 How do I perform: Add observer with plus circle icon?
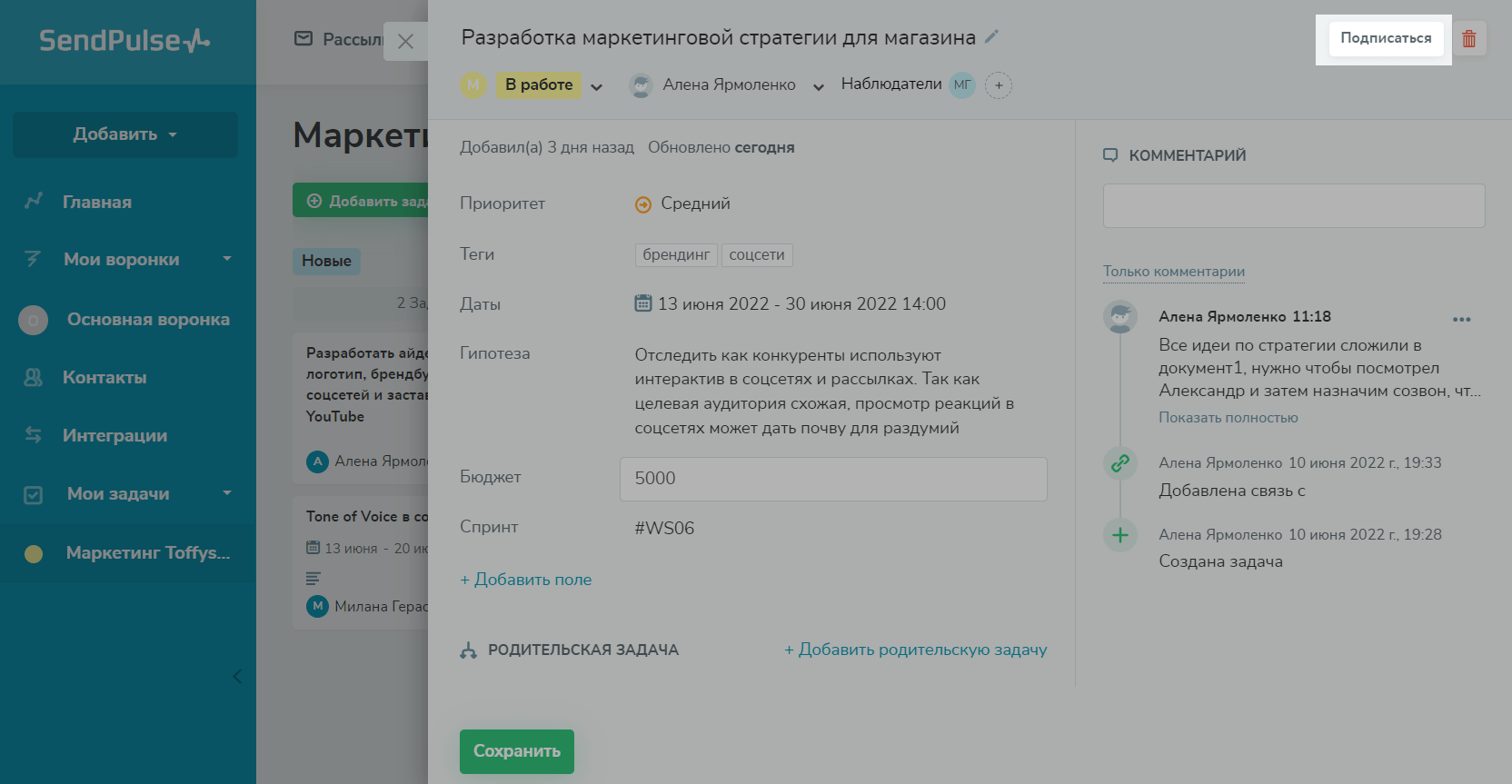[x=999, y=85]
